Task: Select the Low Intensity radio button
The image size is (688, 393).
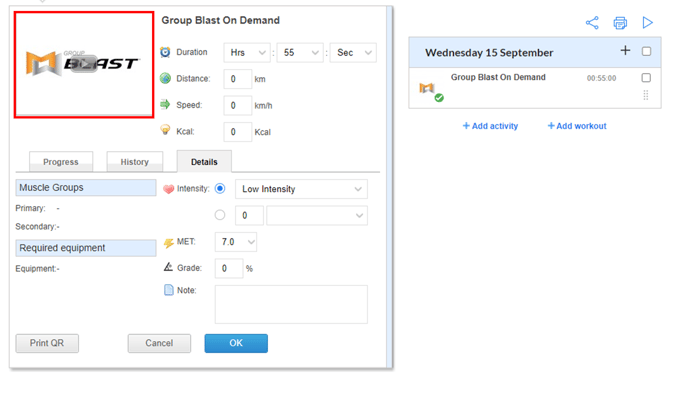Action: (x=220, y=189)
